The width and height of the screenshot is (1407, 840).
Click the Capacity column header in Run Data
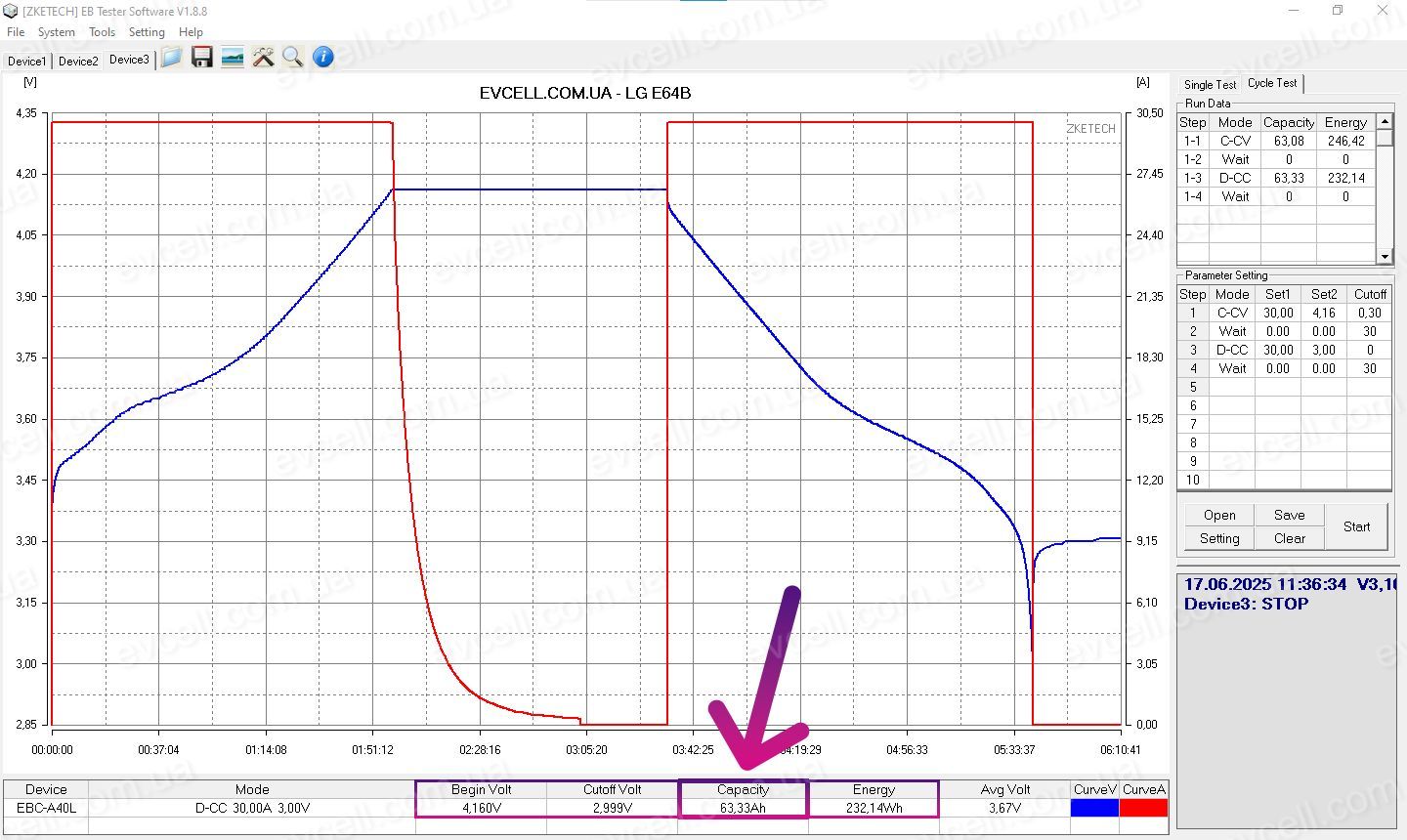pos(1289,122)
